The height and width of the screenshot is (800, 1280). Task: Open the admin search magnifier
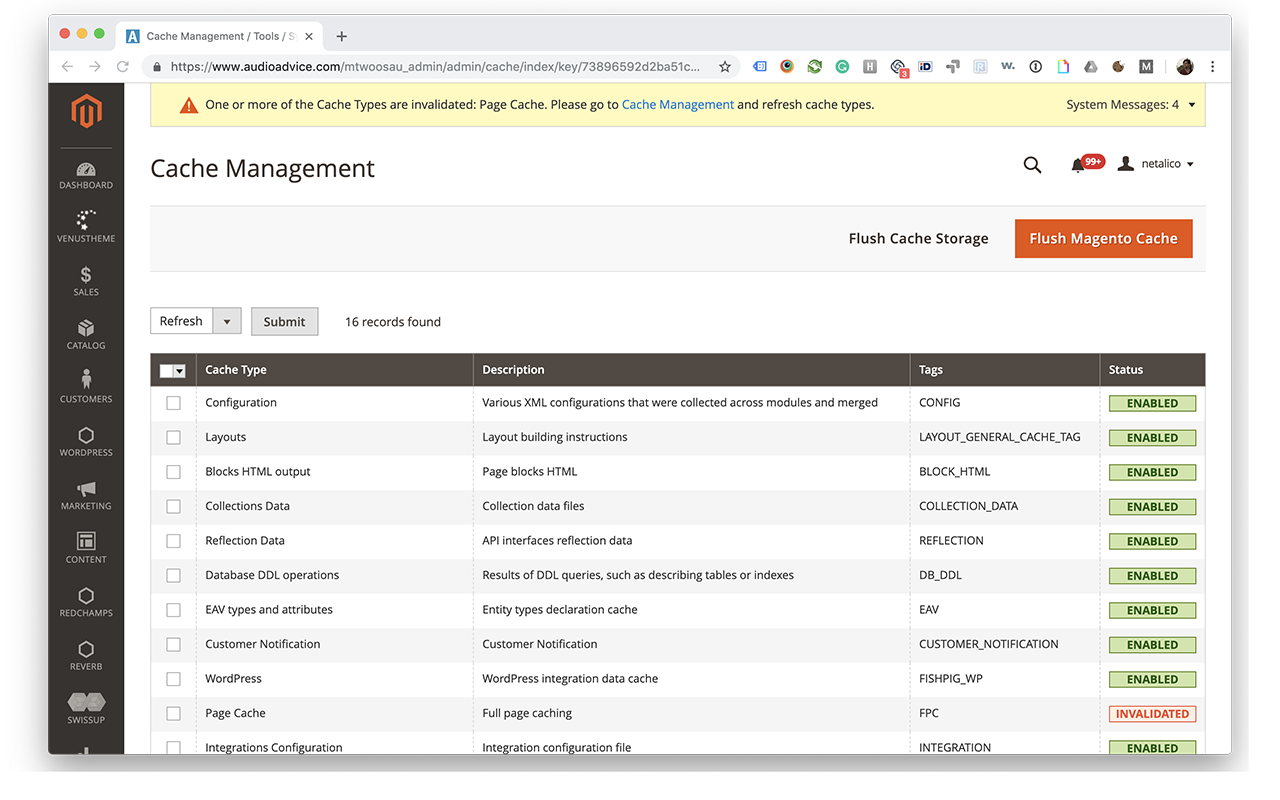pyautogui.click(x=1032, y=165)
